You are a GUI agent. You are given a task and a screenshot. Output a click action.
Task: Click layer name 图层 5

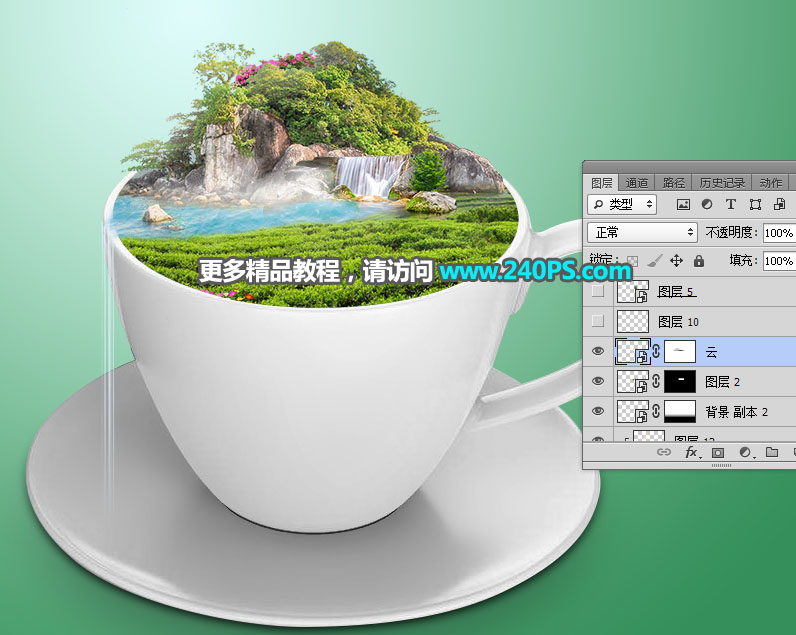675,291
